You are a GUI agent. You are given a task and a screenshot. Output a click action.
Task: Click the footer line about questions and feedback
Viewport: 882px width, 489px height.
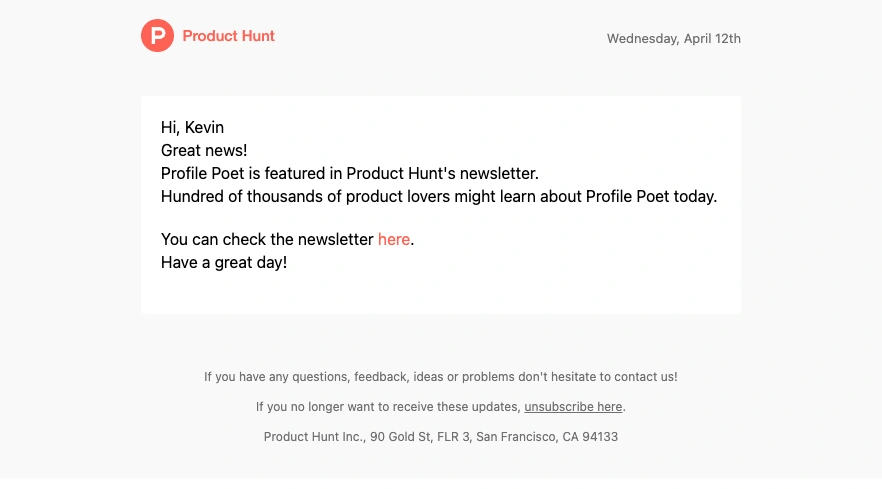(440, 376)
